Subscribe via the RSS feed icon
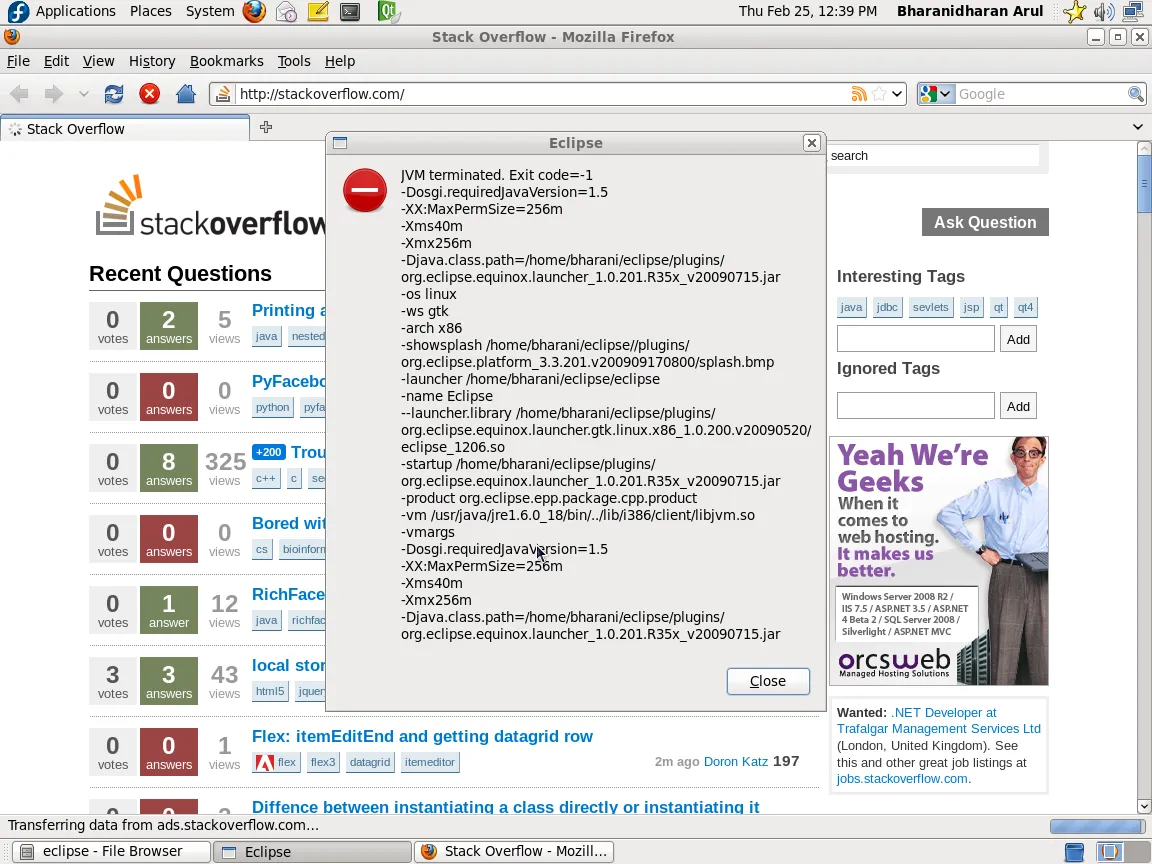This screenshot has height=864, width=1152. coord(859,94)
